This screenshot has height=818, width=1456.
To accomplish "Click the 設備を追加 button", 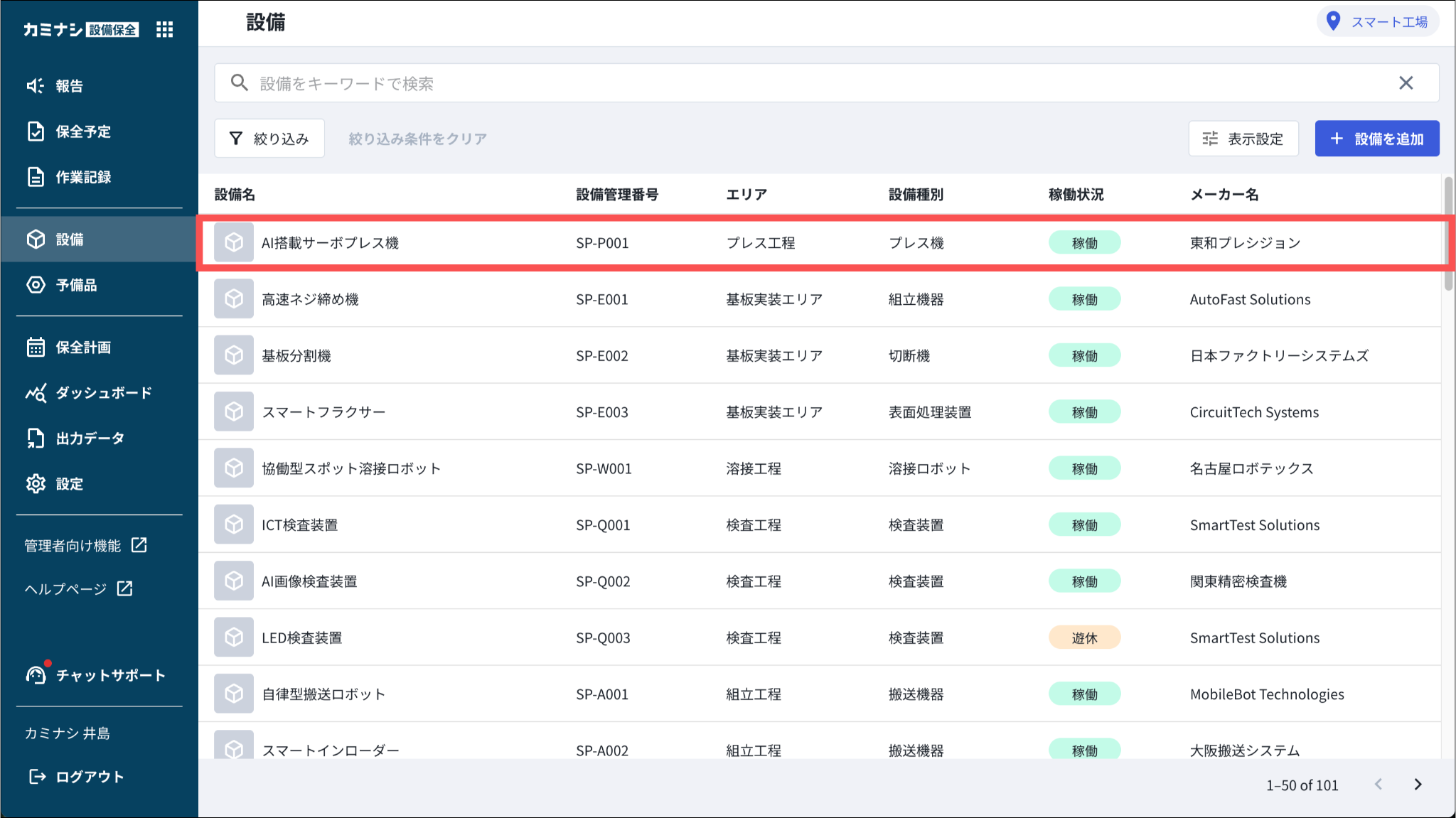I will pyautogui.click(x=1376, y=139).
